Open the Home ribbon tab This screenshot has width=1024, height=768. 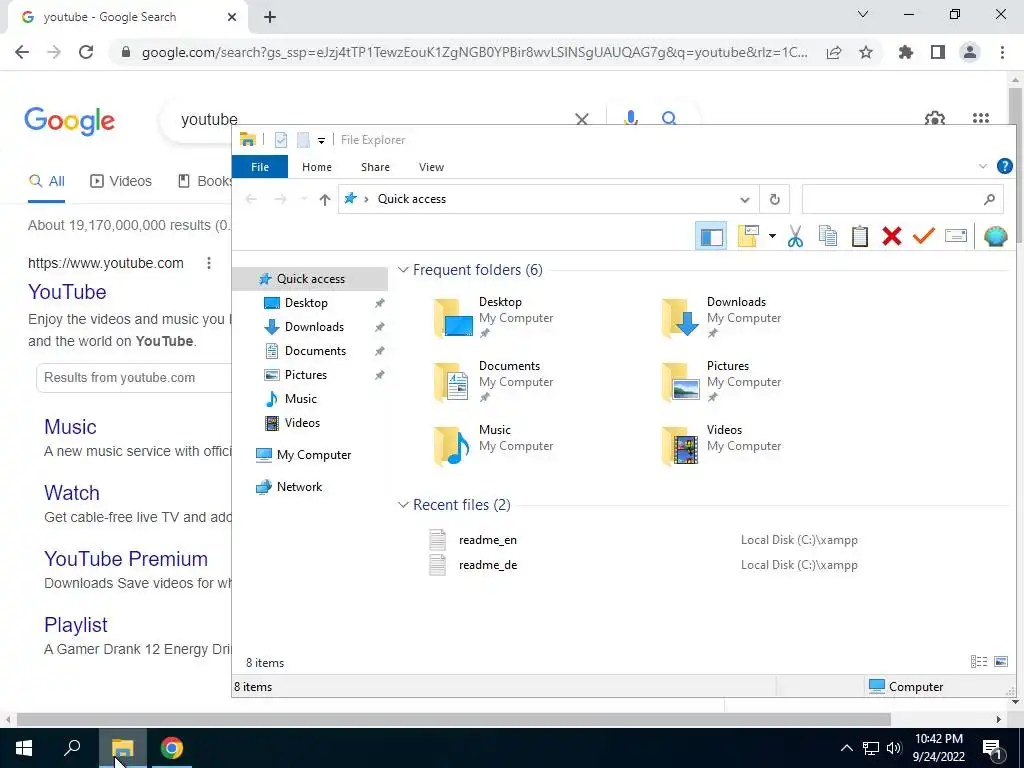coord(317,167)
